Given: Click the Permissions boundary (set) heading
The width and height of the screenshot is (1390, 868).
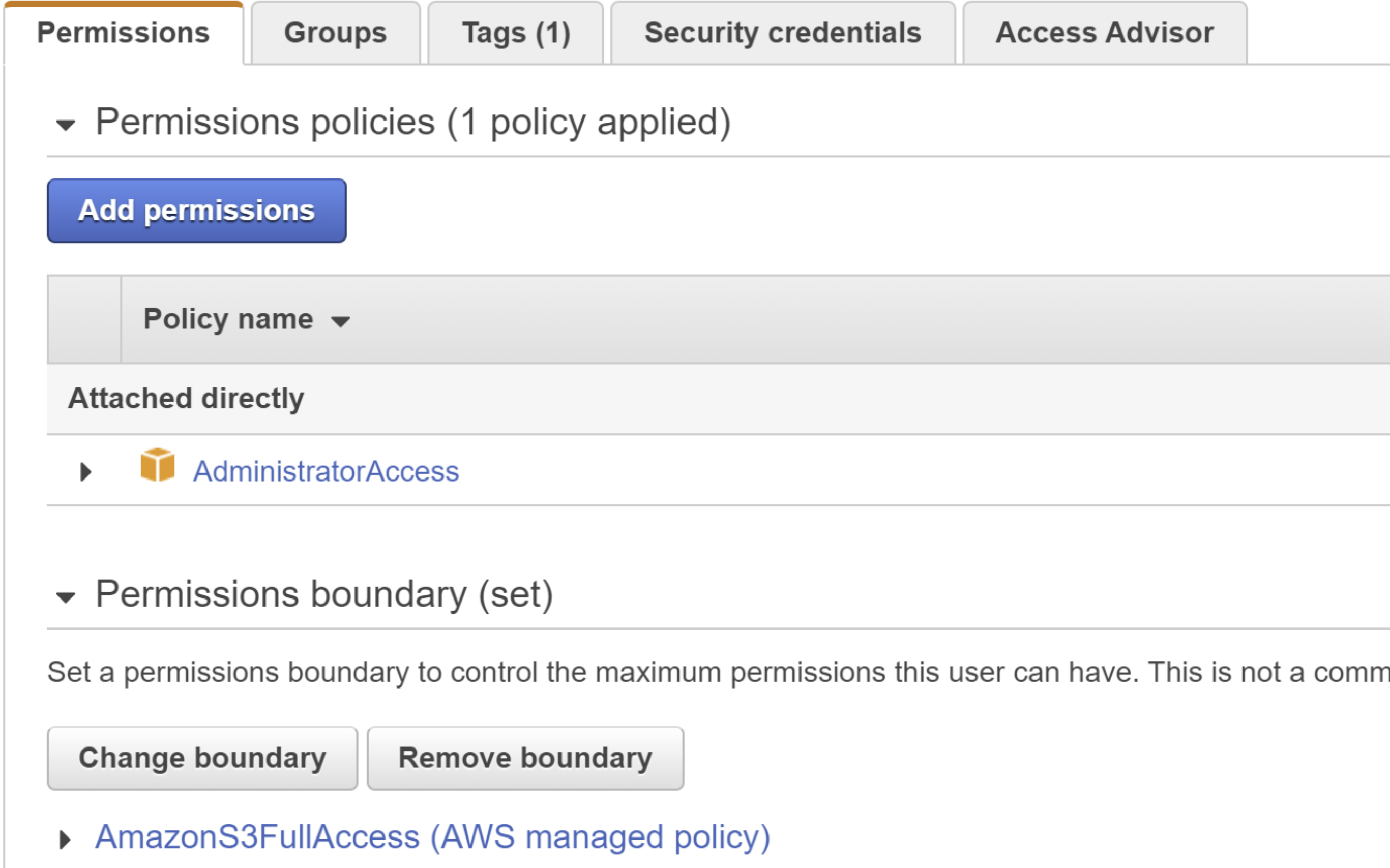Looking at the screenshot, I should click(324, 594).
